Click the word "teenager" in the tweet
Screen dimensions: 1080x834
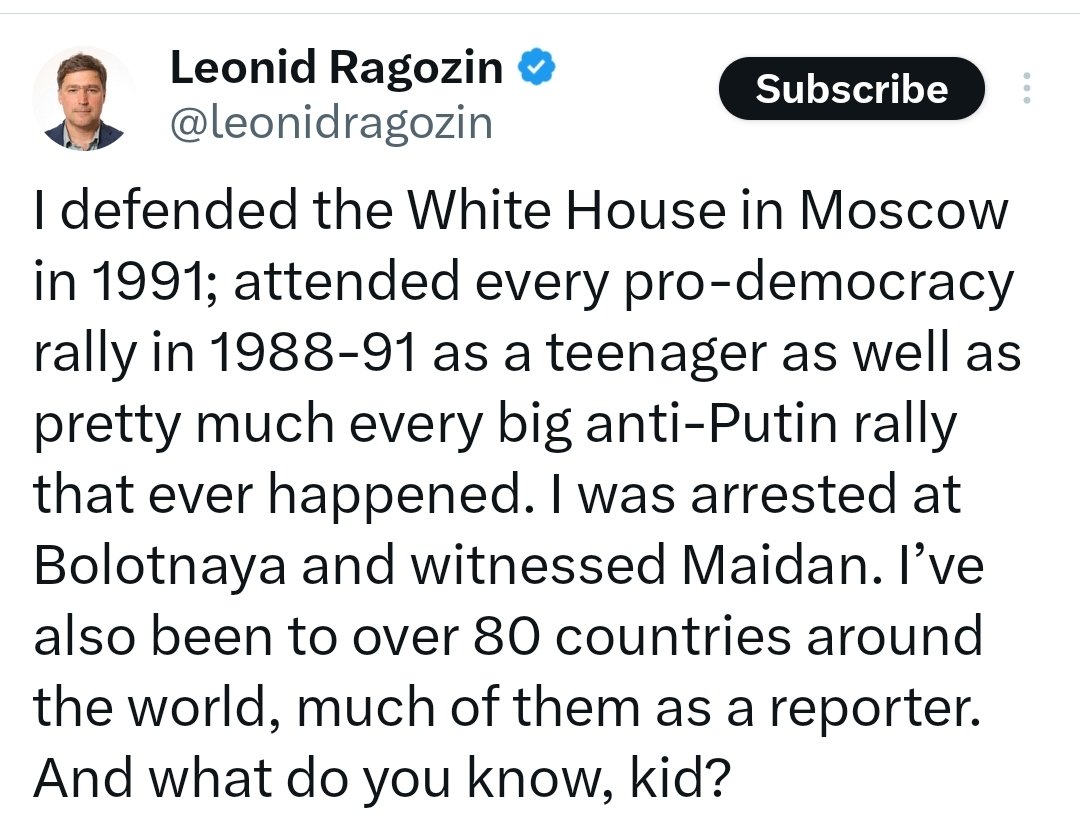coord(656,353)
